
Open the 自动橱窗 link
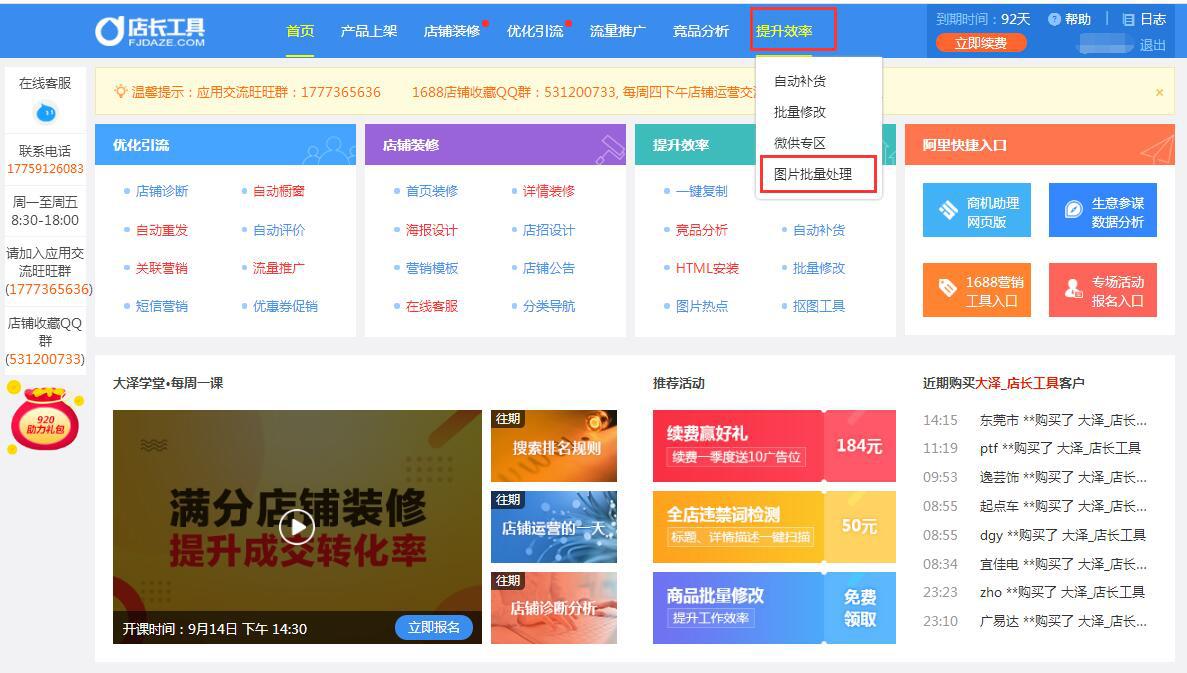click(279, 191)
